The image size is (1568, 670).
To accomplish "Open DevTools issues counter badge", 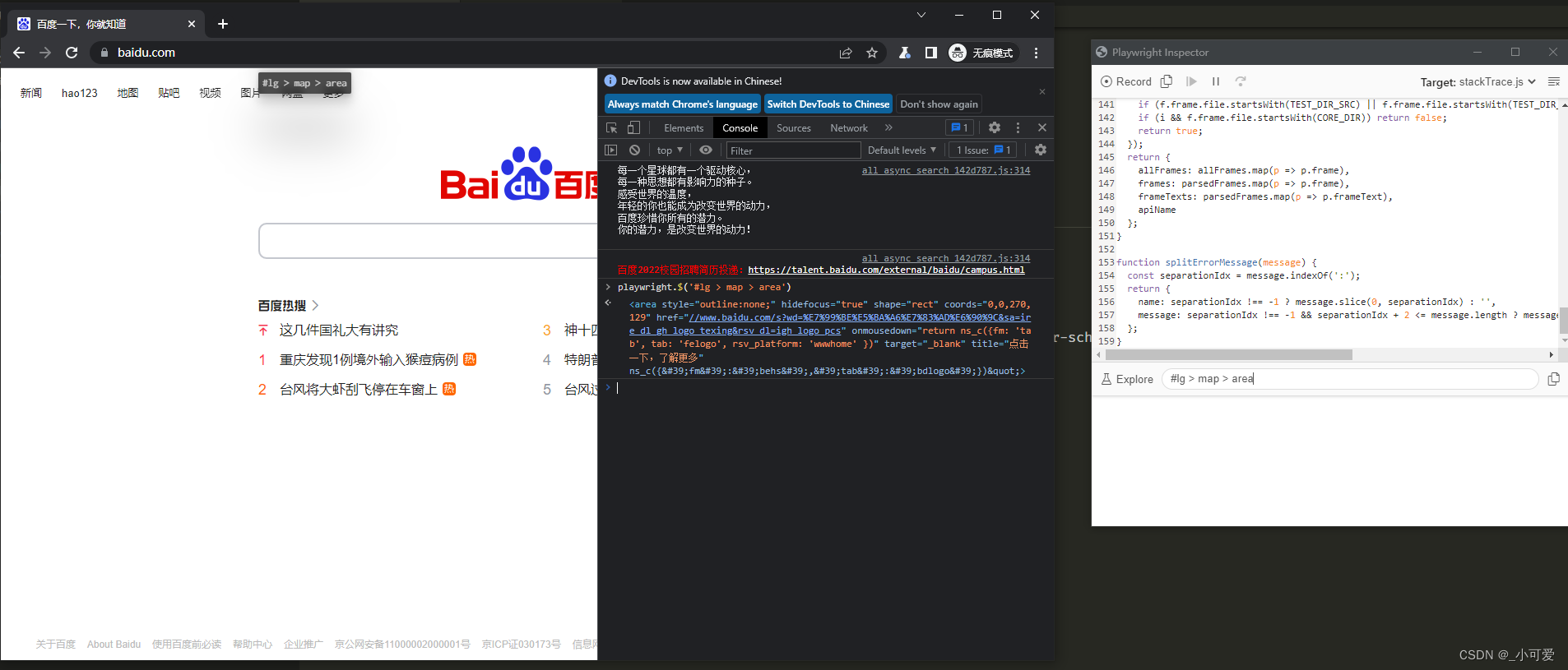I will point(959,127).
